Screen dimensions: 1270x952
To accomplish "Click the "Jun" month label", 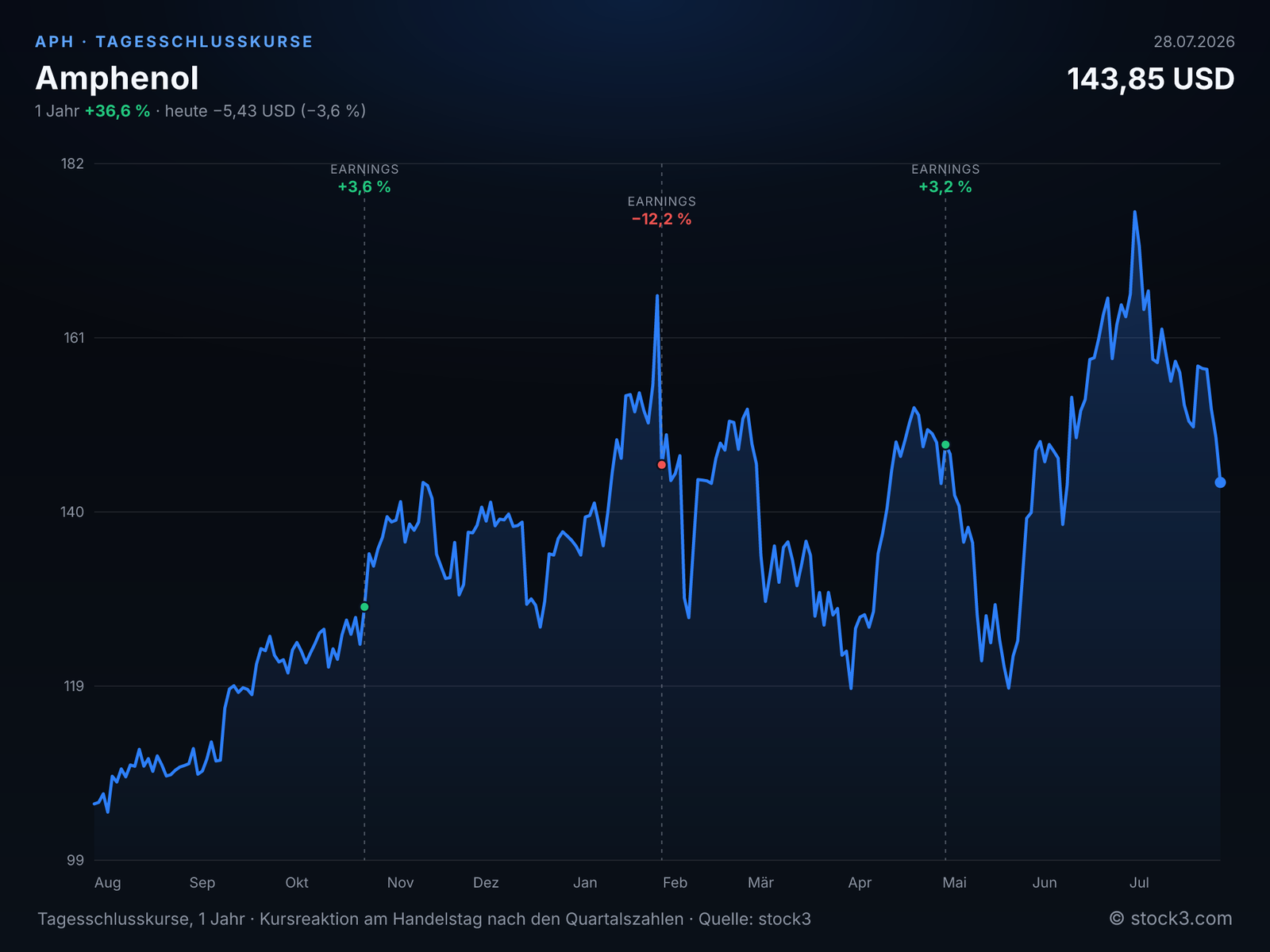I will point(1045,883).
